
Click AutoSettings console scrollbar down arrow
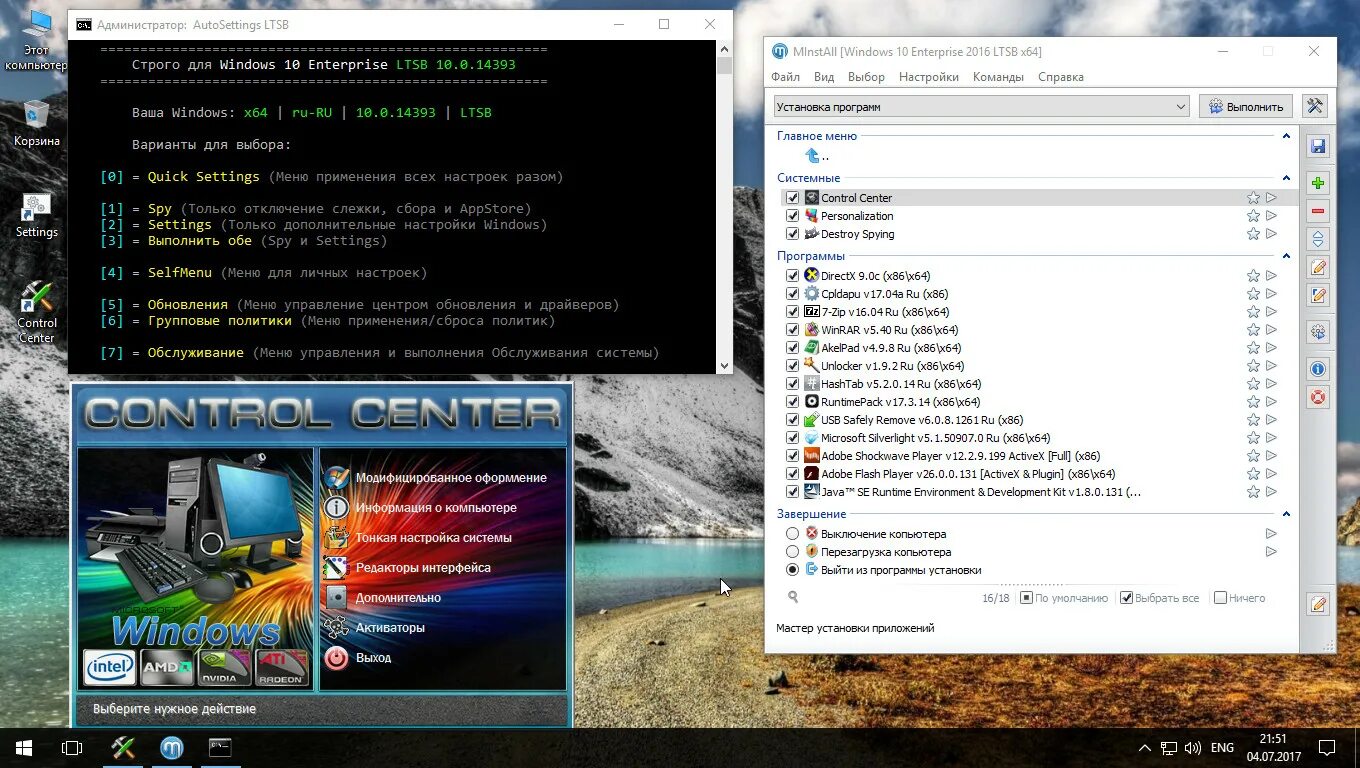click(x=724, y=366)
